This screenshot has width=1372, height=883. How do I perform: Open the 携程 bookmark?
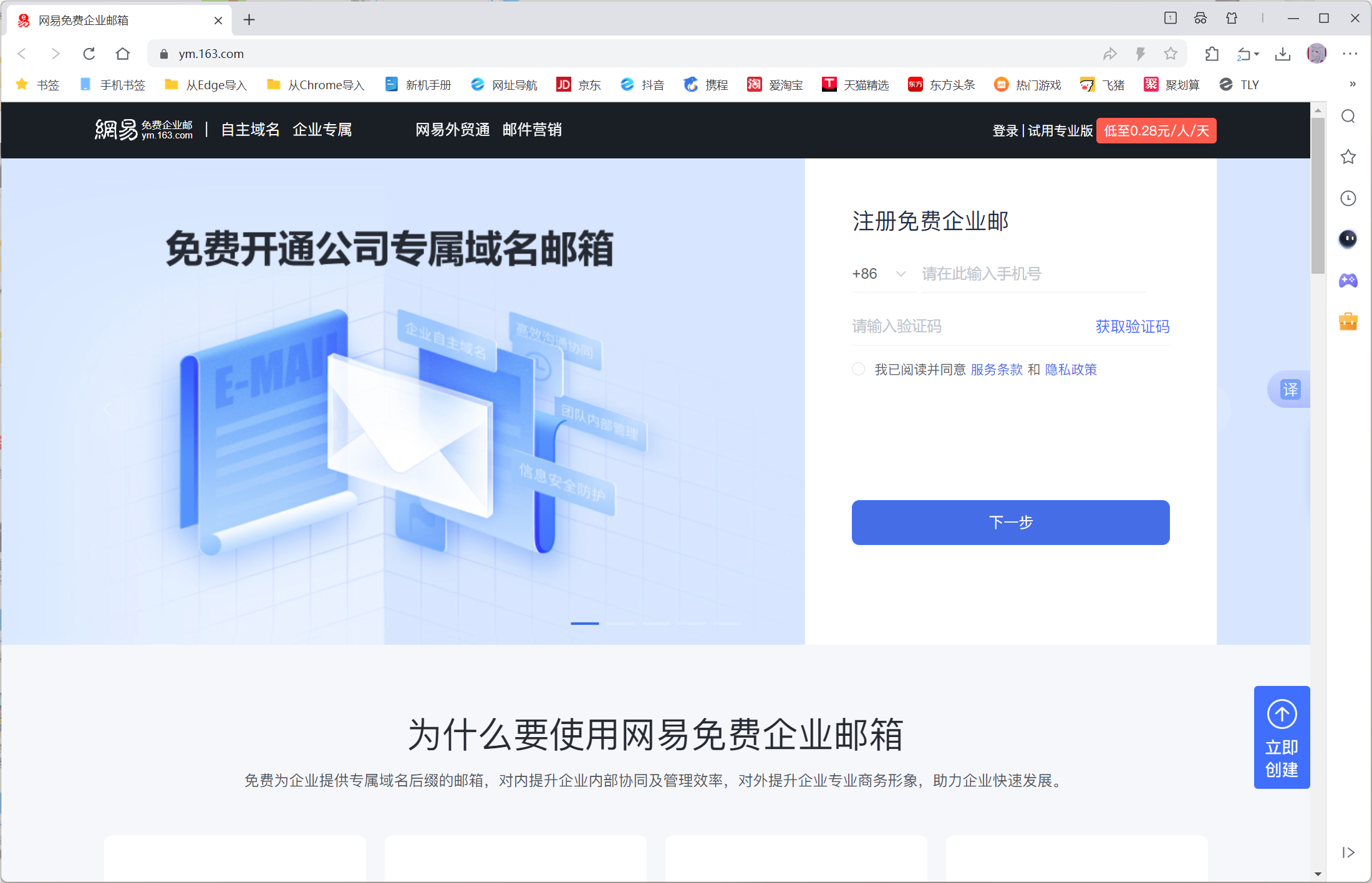(x=706, y=85)
